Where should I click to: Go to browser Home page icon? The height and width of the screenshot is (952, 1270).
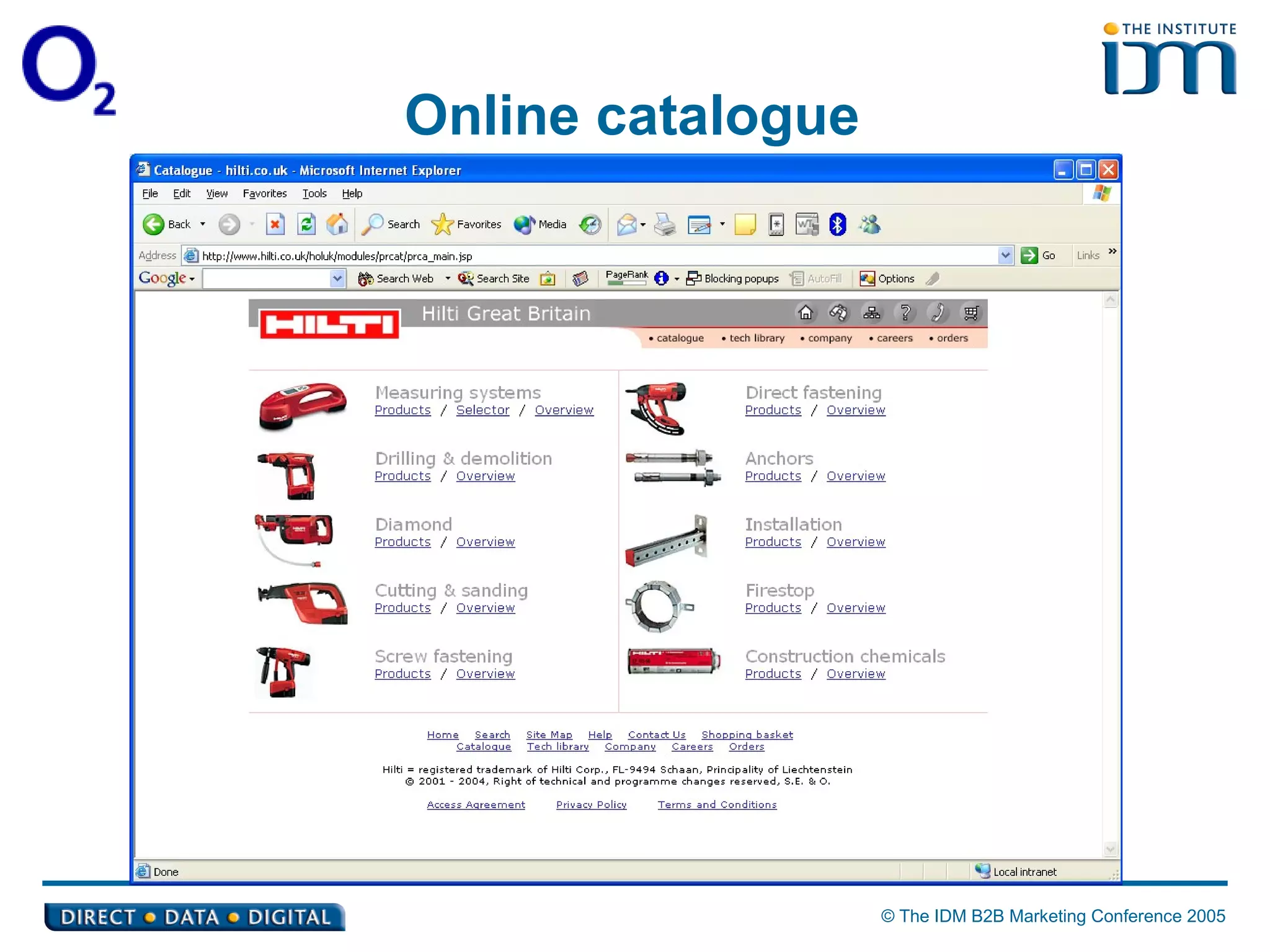tap(337, 224)
